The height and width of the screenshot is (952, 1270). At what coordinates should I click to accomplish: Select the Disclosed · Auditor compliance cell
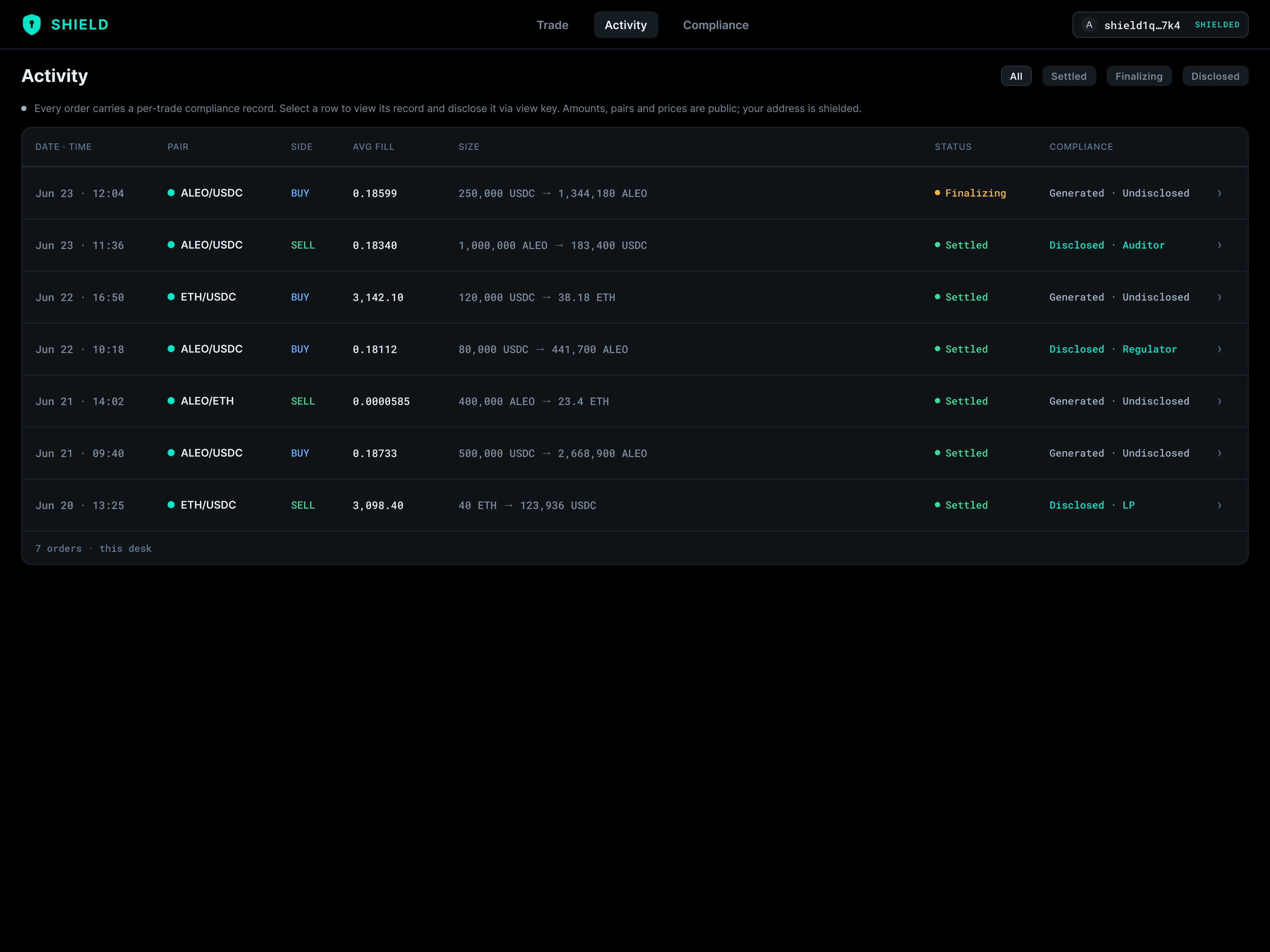(x=1106, y=246)
